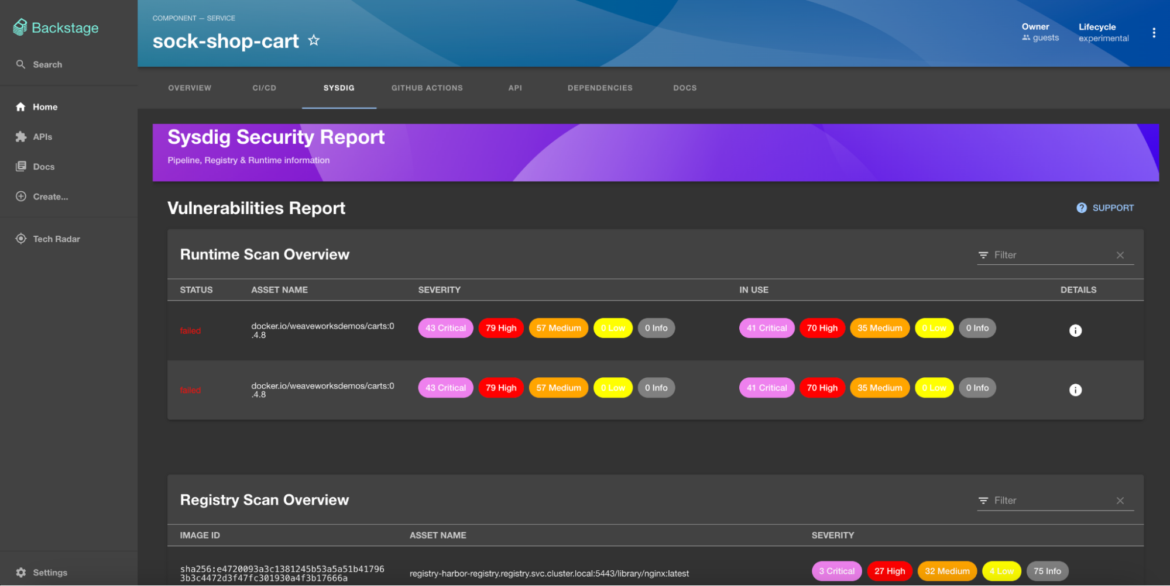The image size is (1170, 586).
Task: Click the Support button
Action: (1105, 208)
